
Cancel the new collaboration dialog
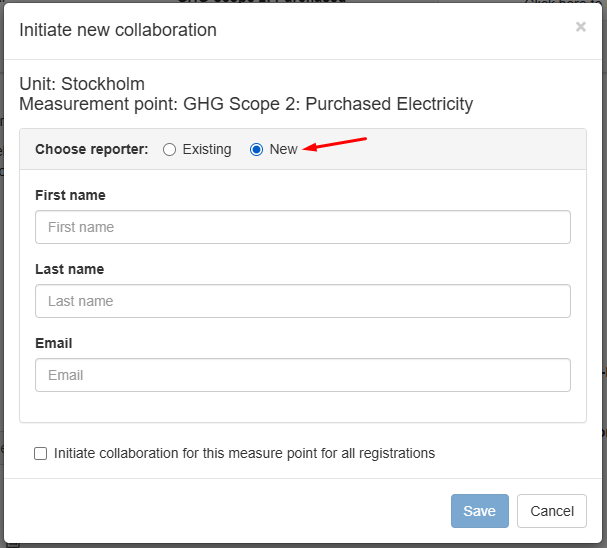tap(551, 511)
